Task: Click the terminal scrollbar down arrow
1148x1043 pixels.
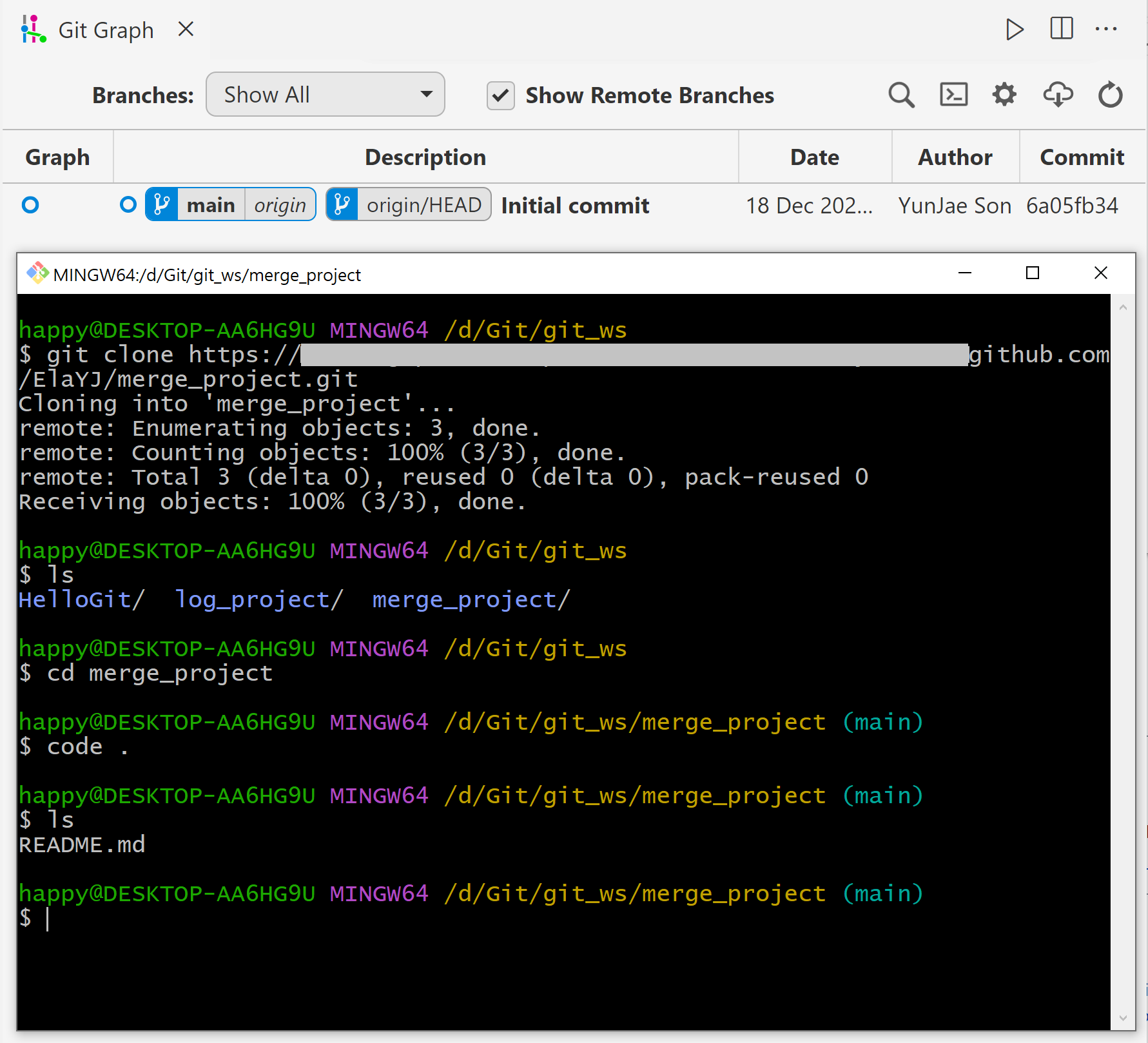Action: pyautogui.click(x=1123, y=1018)
